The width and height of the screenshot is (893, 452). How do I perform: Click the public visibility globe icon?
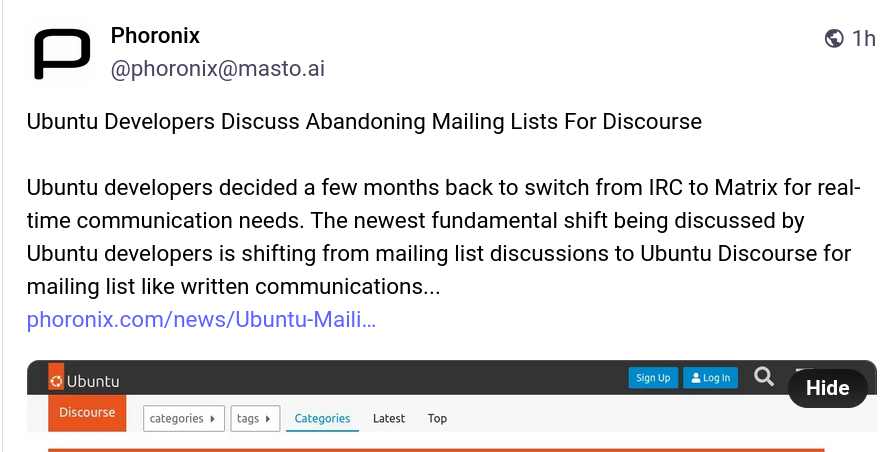834,39
